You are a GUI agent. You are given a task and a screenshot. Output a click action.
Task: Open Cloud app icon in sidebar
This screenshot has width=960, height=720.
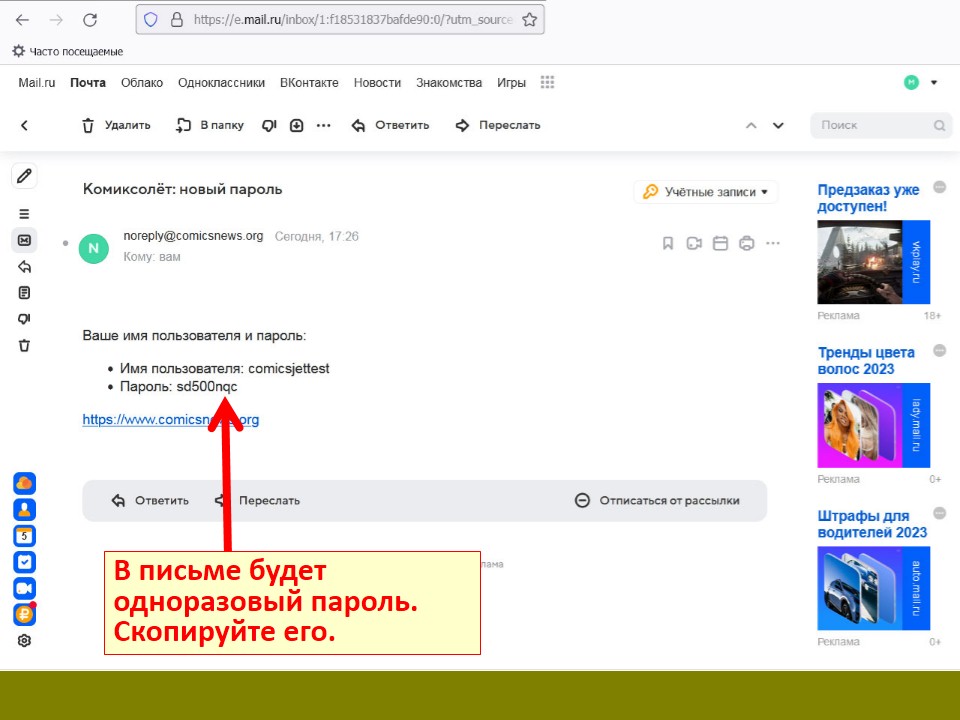tap(24, 484)
